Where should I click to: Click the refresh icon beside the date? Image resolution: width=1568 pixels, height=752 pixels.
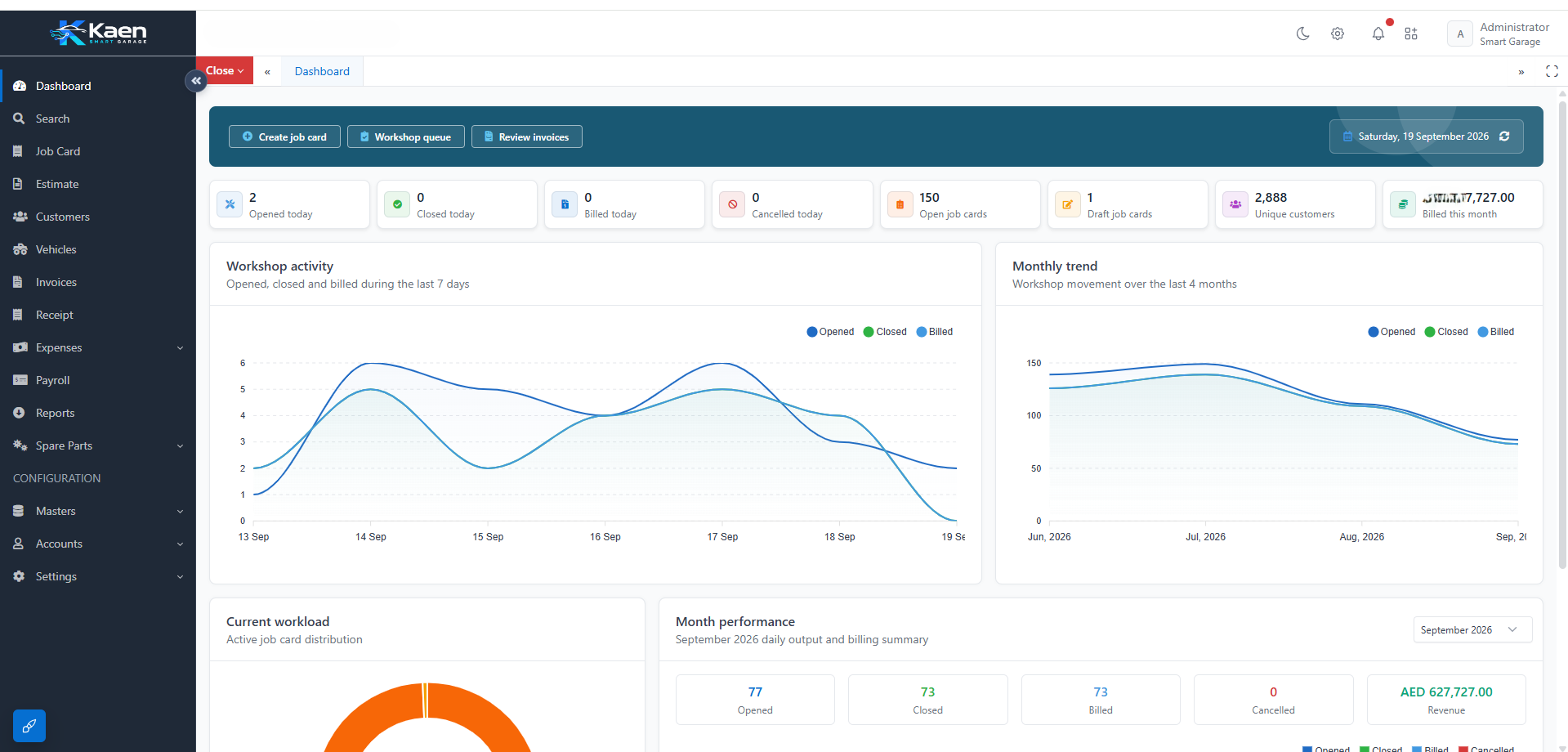click(x=1504, y=137)
